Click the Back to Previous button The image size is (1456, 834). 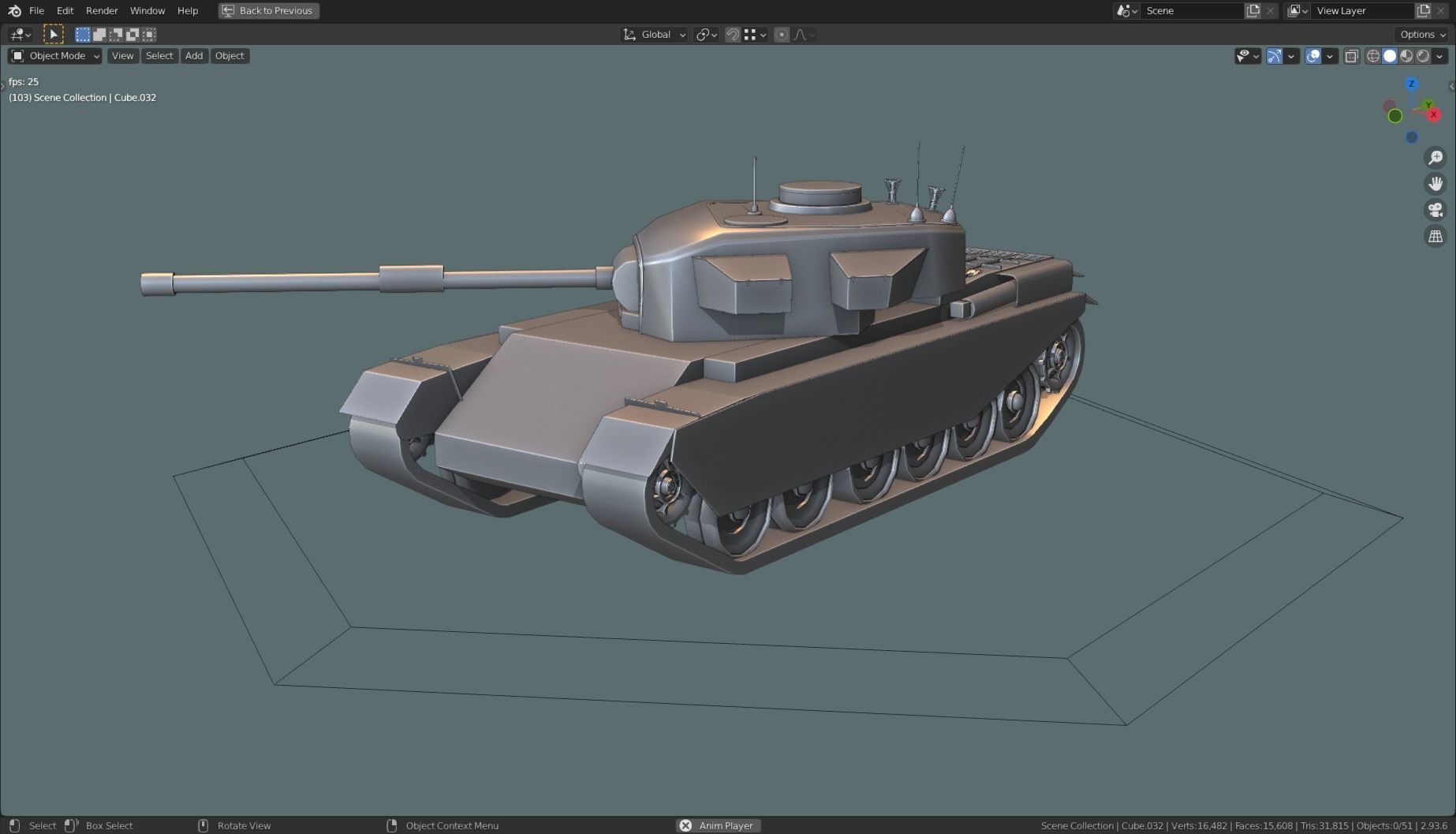pyautogui.click(x=269, y=11)
